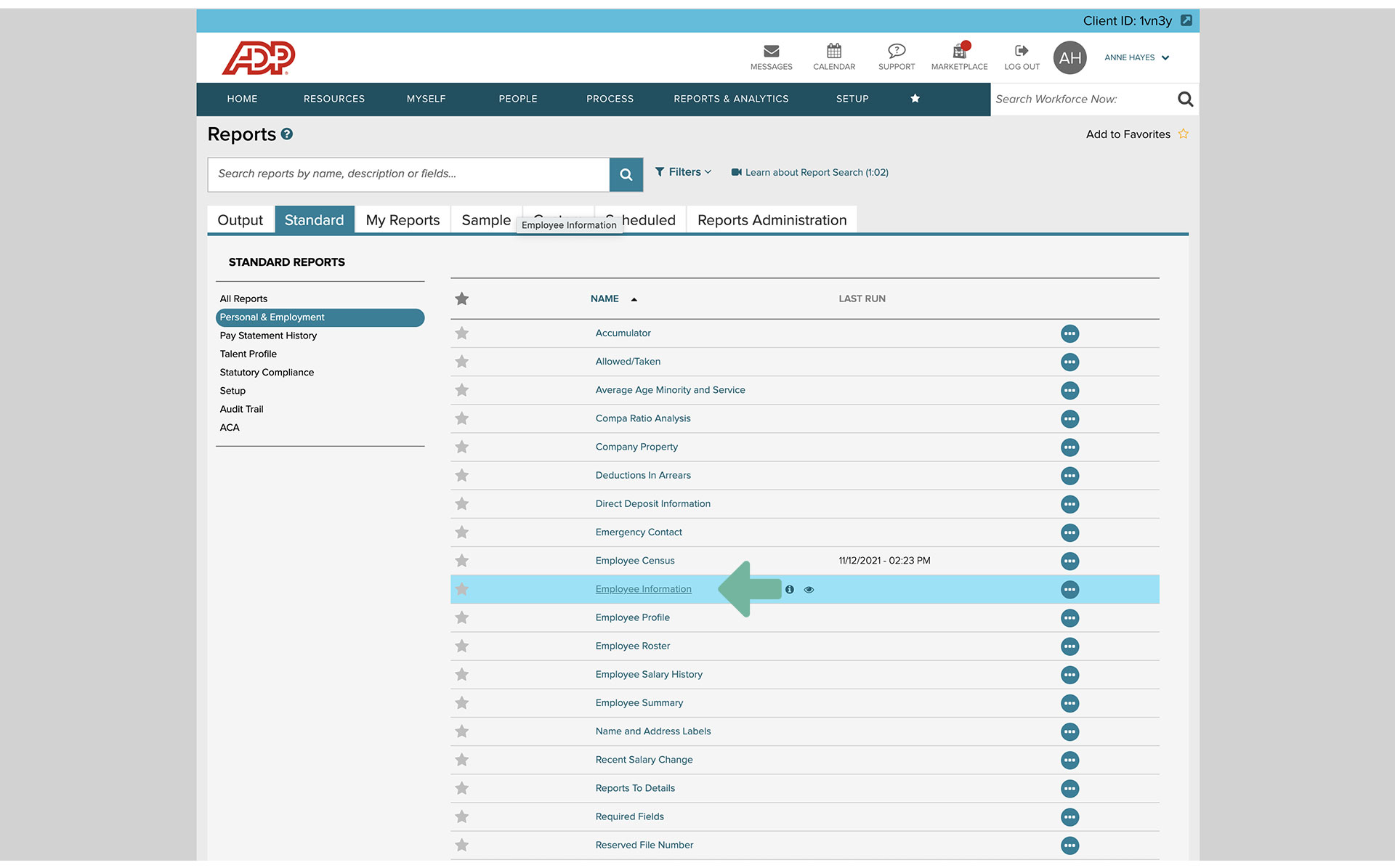
Task: Click the Log Out icon
Action: point(1022,51)
